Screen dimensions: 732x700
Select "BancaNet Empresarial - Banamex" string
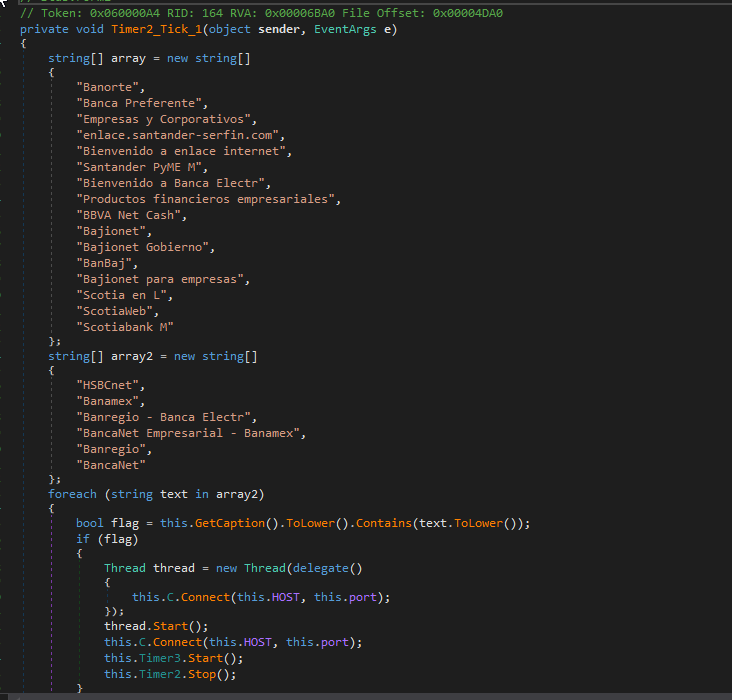point(188,433)
